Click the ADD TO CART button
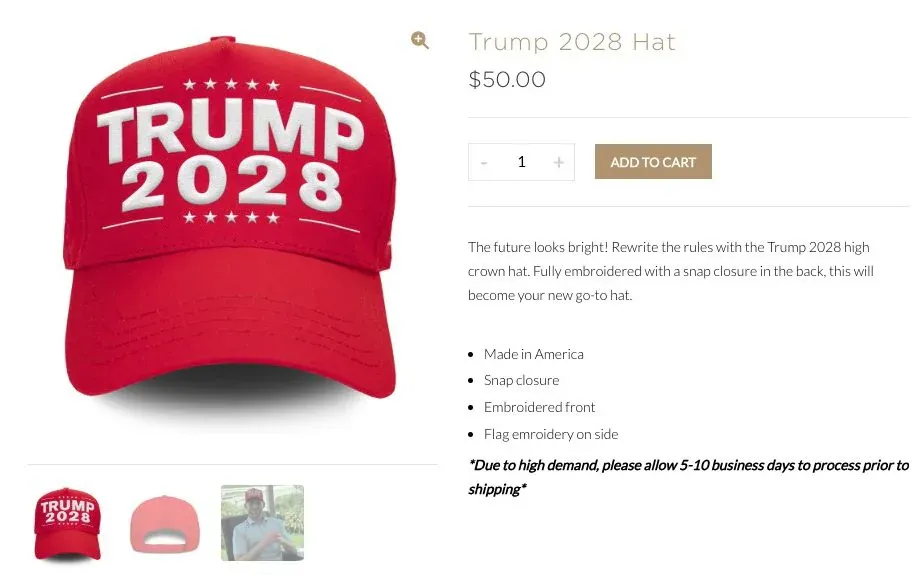 tap(653, 161)
